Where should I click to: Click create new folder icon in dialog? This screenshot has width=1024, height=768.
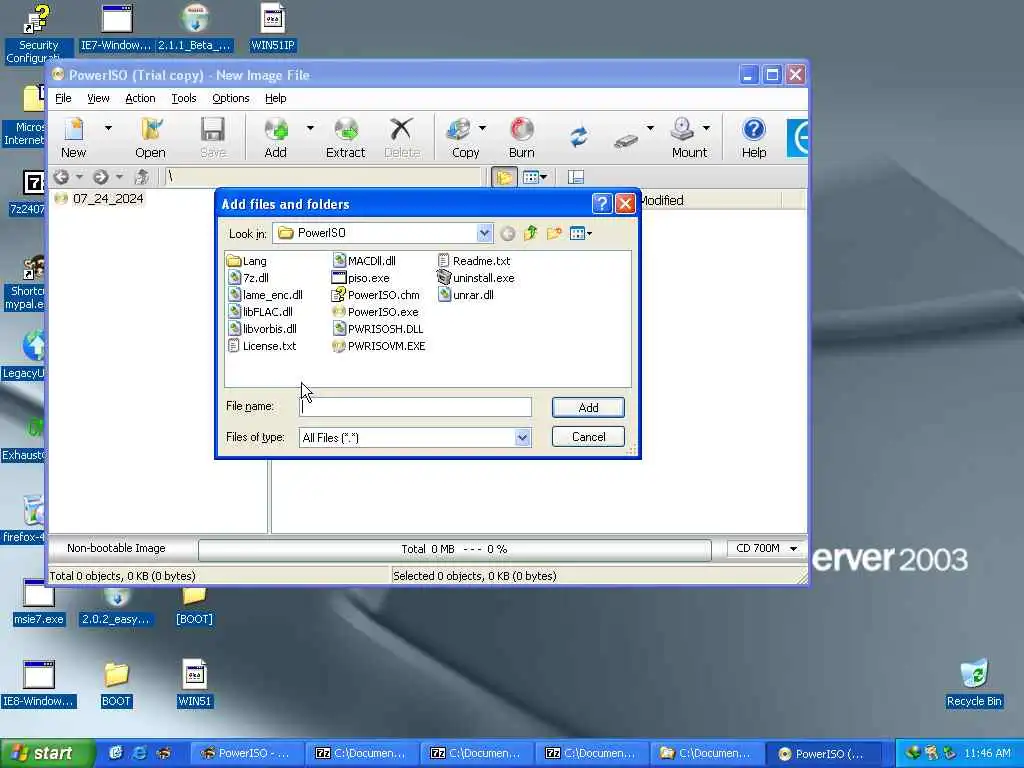pos(554,233)
